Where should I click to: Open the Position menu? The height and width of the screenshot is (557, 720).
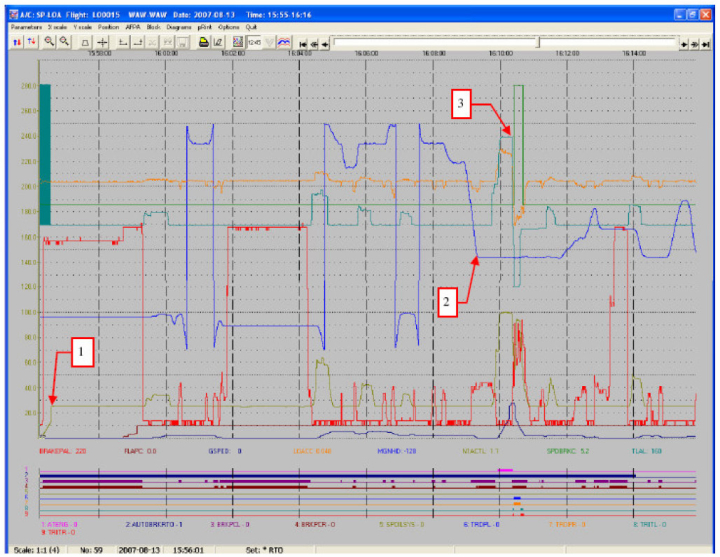click(x=108, y=28)
